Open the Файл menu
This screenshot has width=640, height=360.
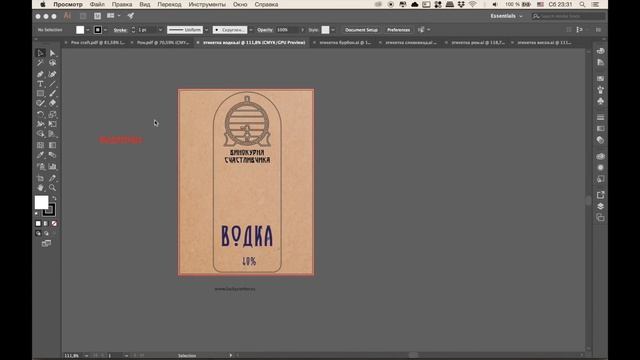[x=97, y=4]
